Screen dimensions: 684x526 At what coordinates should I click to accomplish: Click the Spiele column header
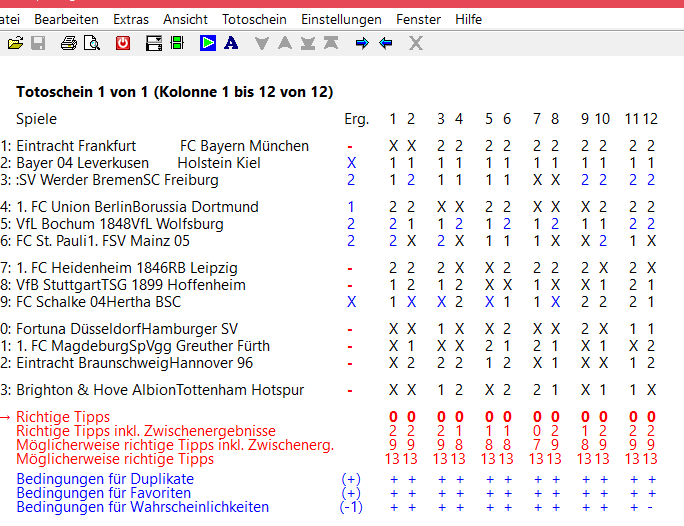coord(37,119)
